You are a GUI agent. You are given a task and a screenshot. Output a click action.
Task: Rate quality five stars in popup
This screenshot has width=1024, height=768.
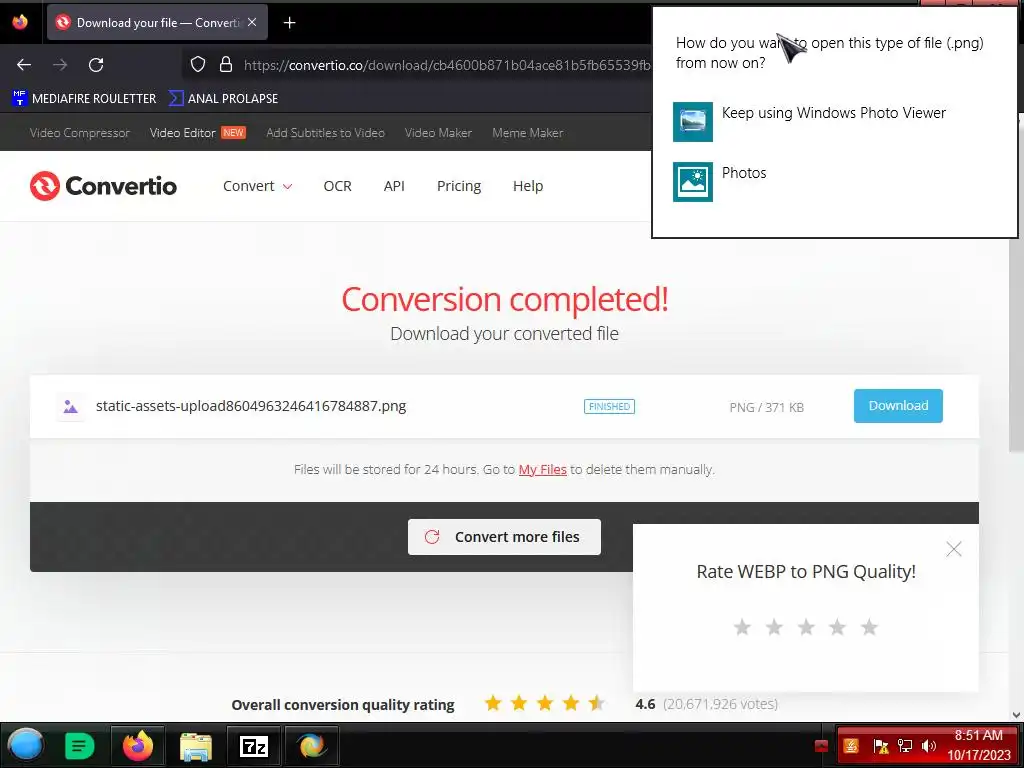click(869, 628)
